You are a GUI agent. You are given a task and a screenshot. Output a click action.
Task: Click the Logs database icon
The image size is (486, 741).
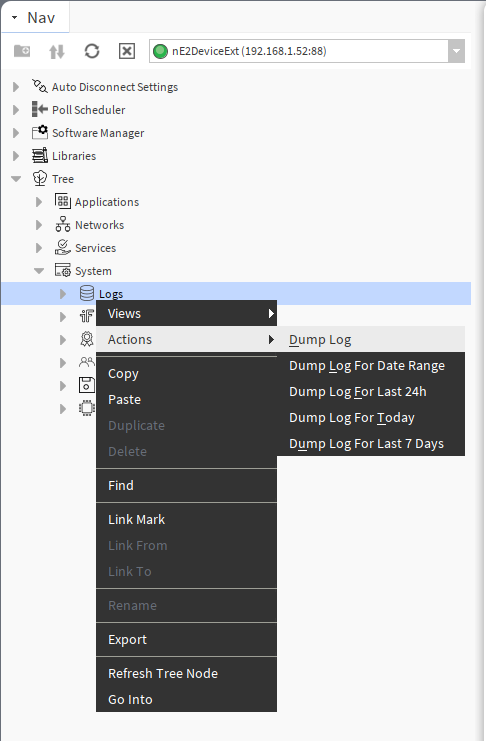point(87,293)
